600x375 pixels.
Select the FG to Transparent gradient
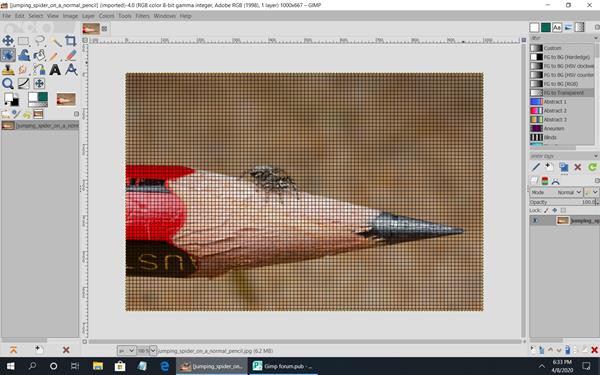tap(562, 93)
